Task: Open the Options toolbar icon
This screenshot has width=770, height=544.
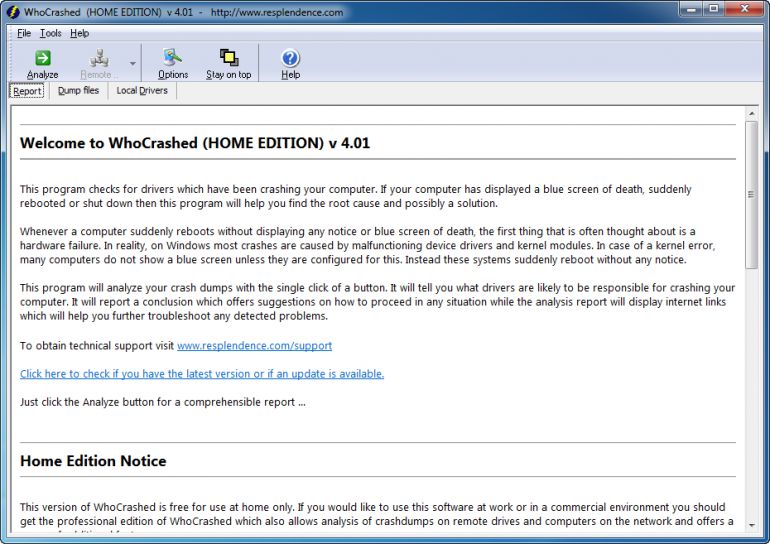Action: (172, 58)
